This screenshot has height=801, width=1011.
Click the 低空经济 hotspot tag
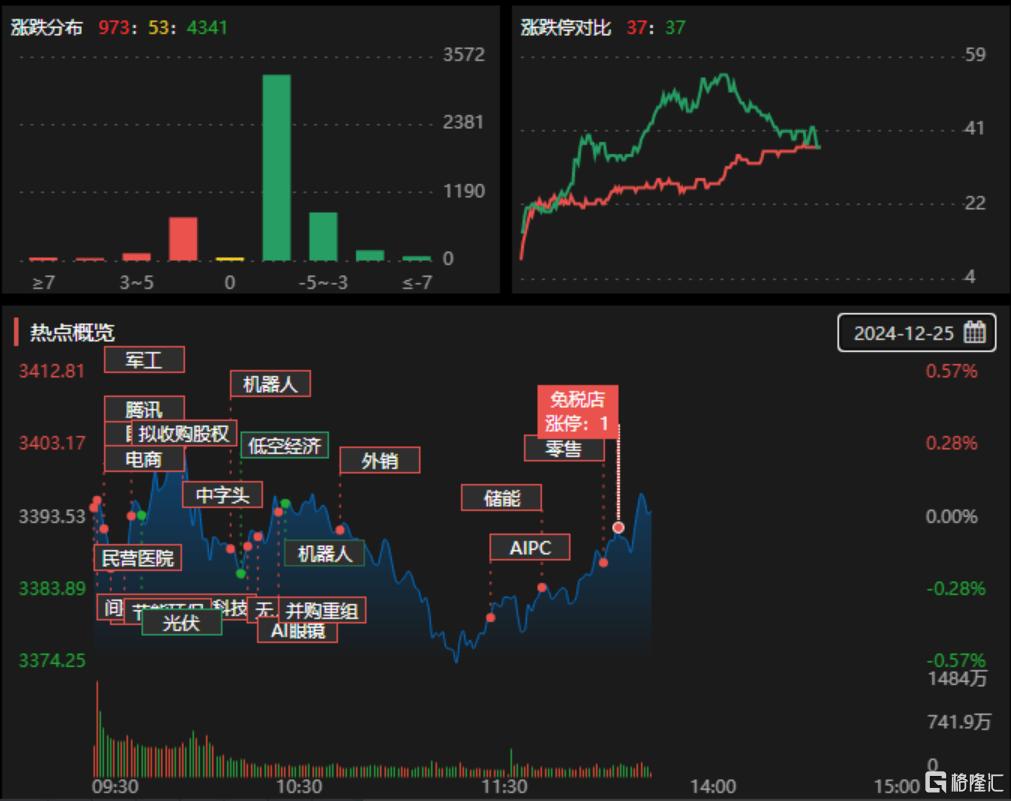tap(284, 445)
